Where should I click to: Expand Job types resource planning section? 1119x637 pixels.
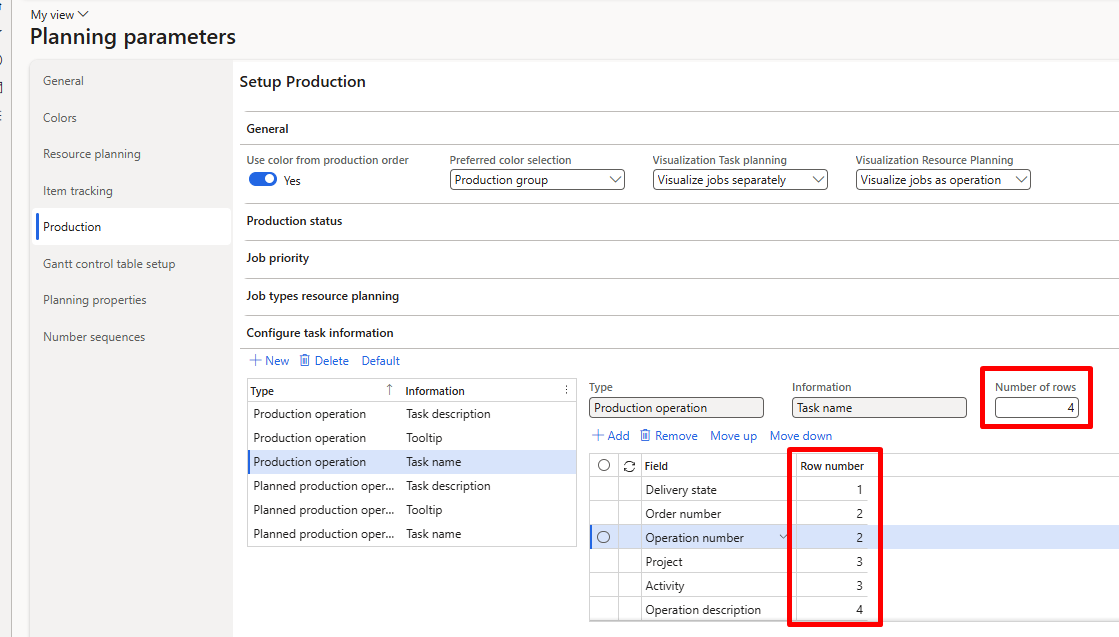pyautogui.click(x=323, y=296)
